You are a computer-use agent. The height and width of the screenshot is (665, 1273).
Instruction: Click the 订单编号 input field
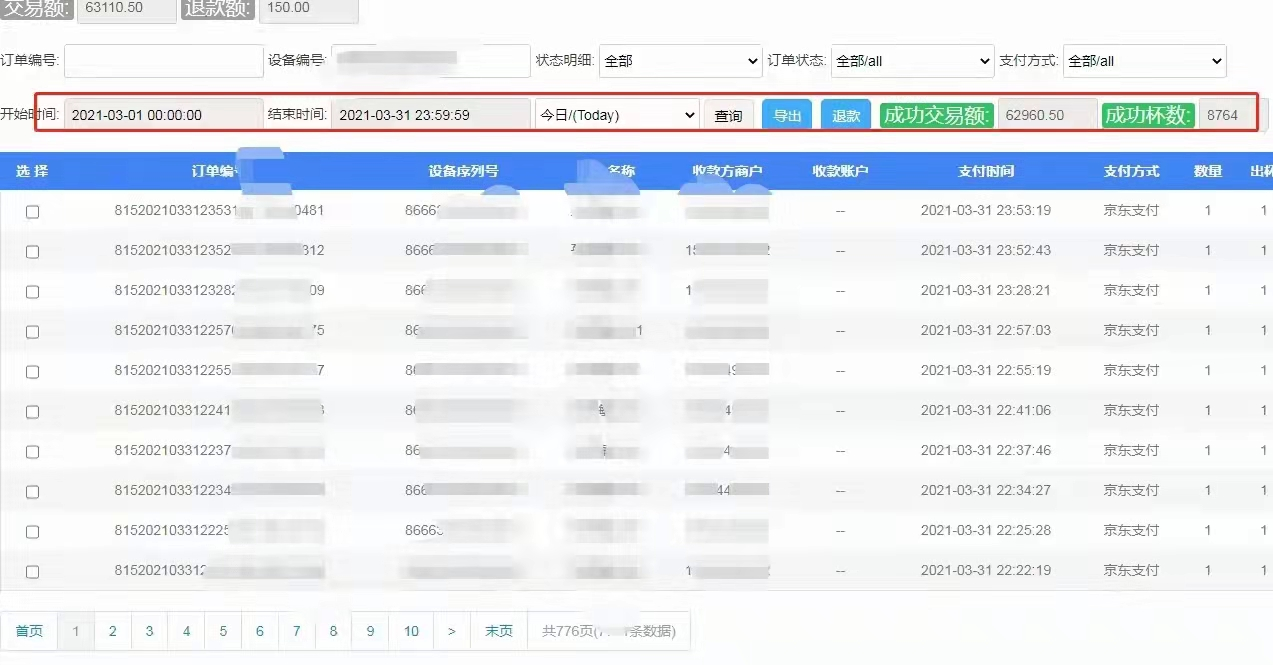click(163, 61)
